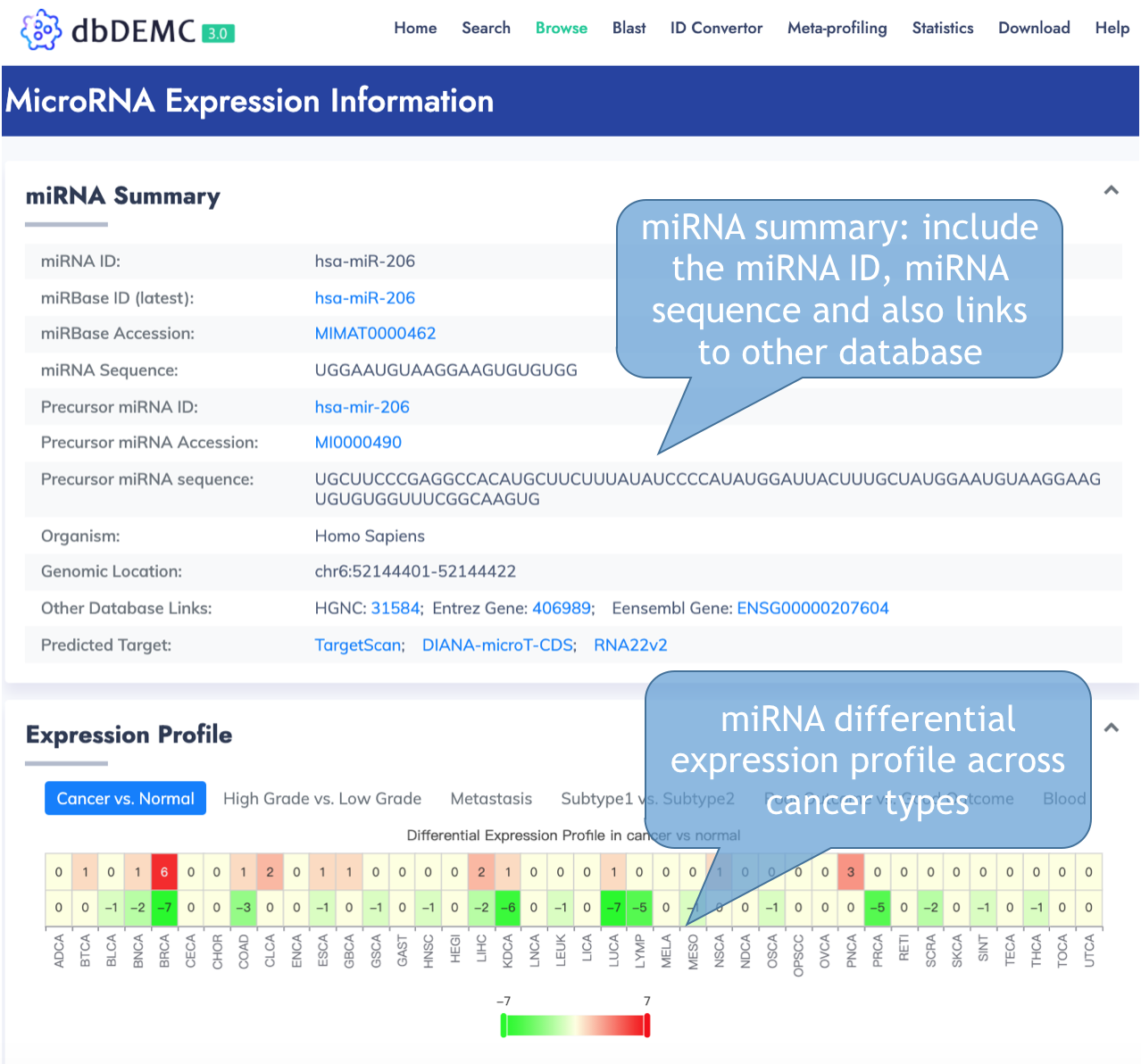Select the Browse navigation item
This screenshot has width=1141, height=1064.
tap(562, 28)
